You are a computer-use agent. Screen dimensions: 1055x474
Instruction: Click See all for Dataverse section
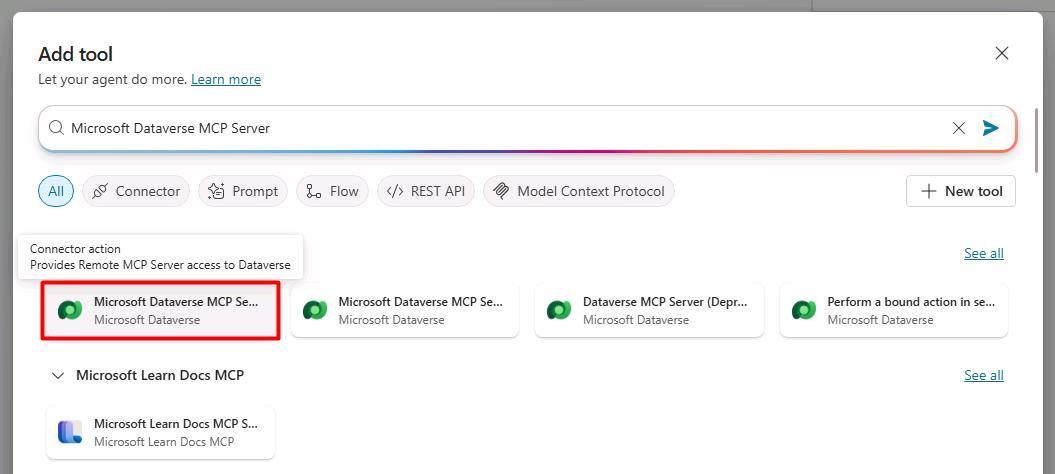pos(984,253)
